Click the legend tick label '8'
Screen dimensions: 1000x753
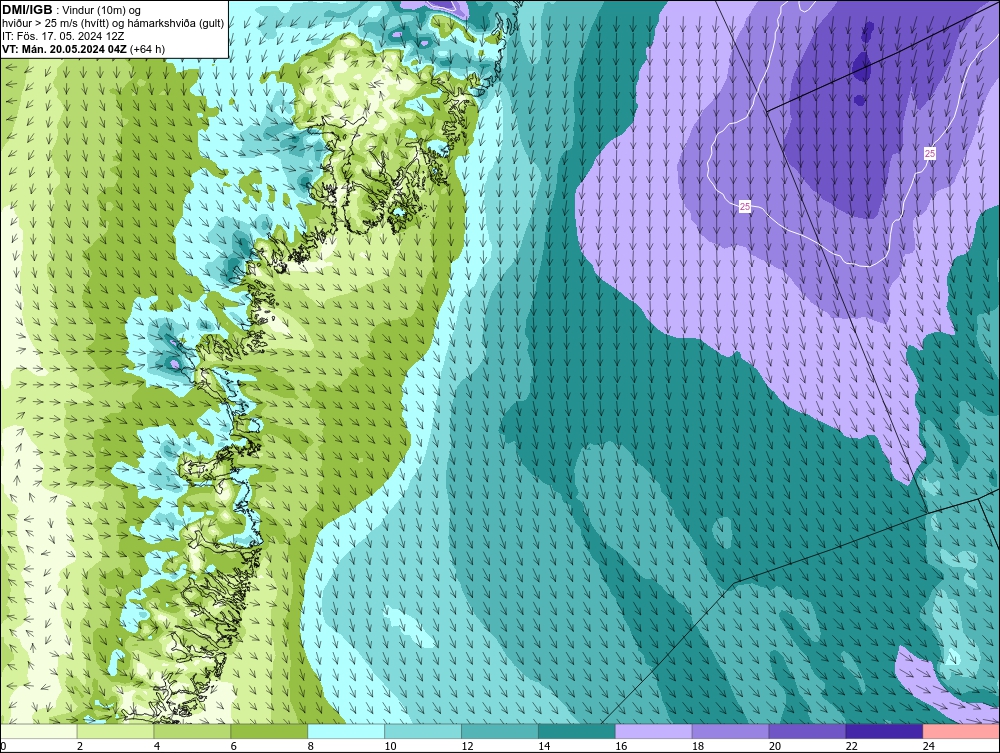pos(311,746)
